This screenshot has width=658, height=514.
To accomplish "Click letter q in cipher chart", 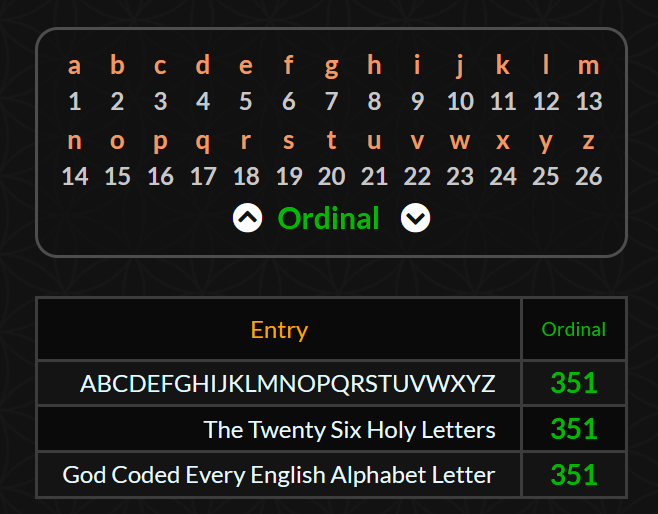I will click(203, 144).
